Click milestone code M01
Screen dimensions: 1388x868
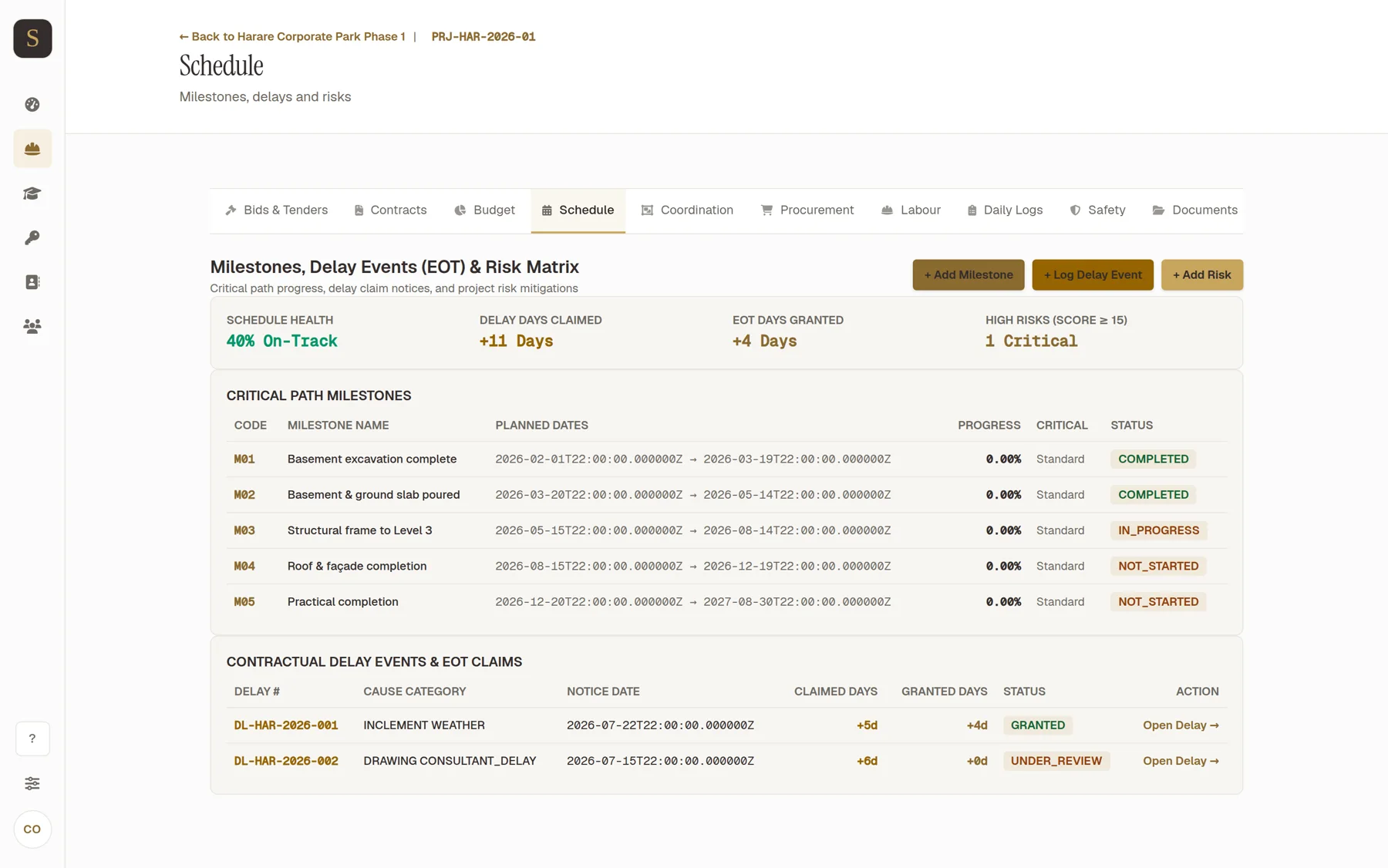click(244, 459)
